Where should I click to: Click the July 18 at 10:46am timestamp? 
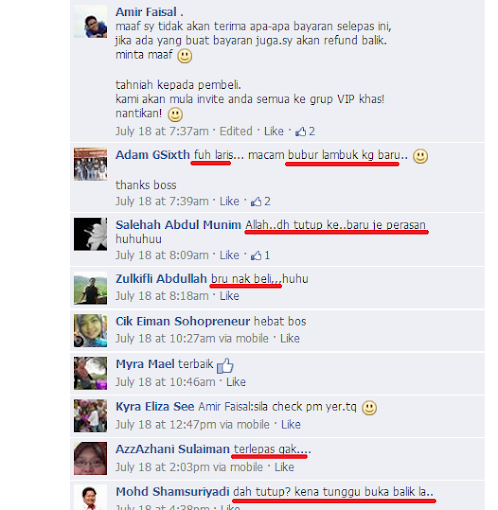[x=165, y=382]
